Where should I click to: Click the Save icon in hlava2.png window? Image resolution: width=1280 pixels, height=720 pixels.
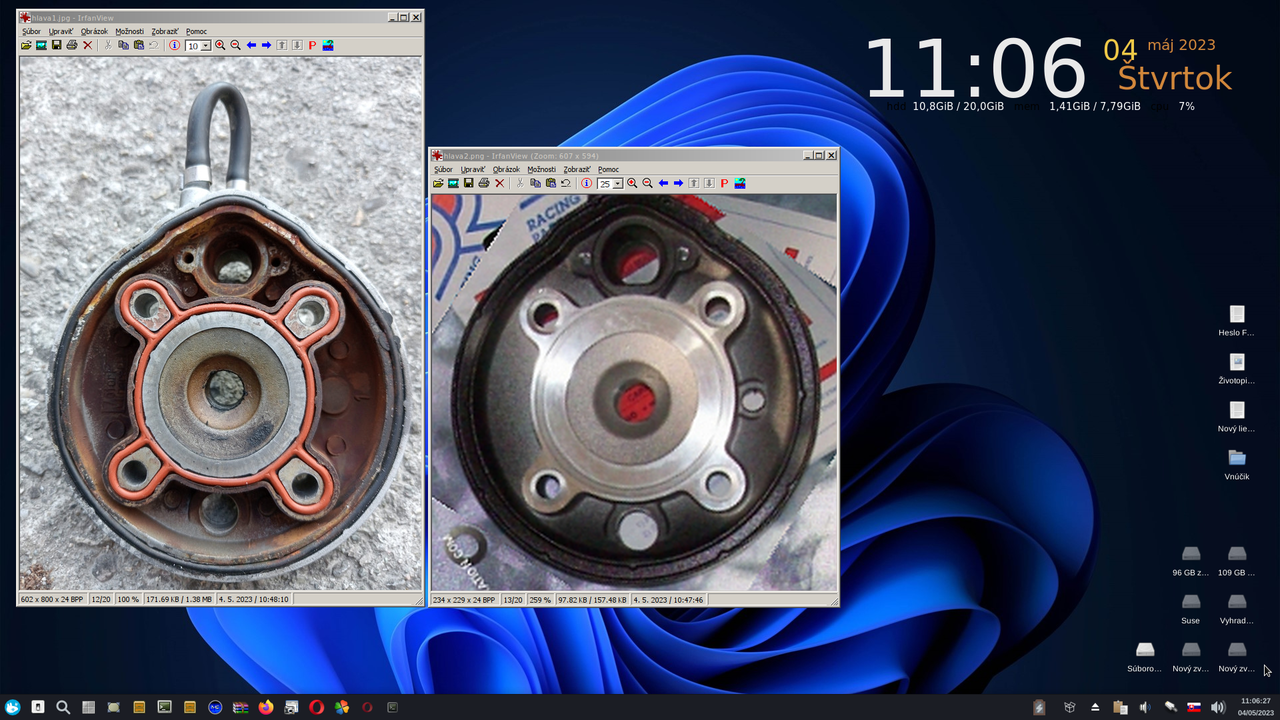[468, 183]
